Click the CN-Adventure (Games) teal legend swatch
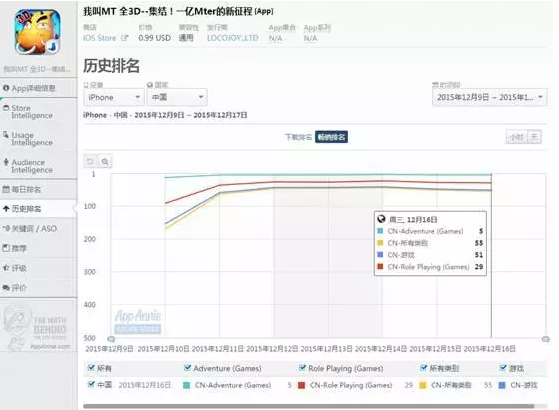Screen dimensions: 559x410 [x=186, y=385]
